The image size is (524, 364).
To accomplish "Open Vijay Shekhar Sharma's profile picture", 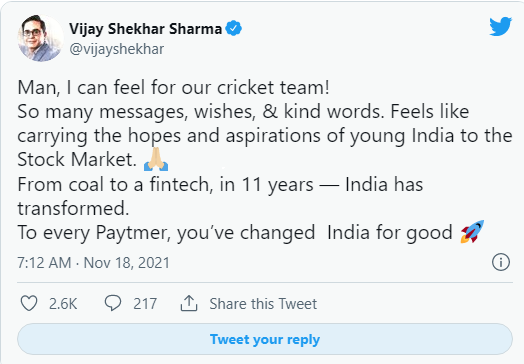I will pos(40,38).
